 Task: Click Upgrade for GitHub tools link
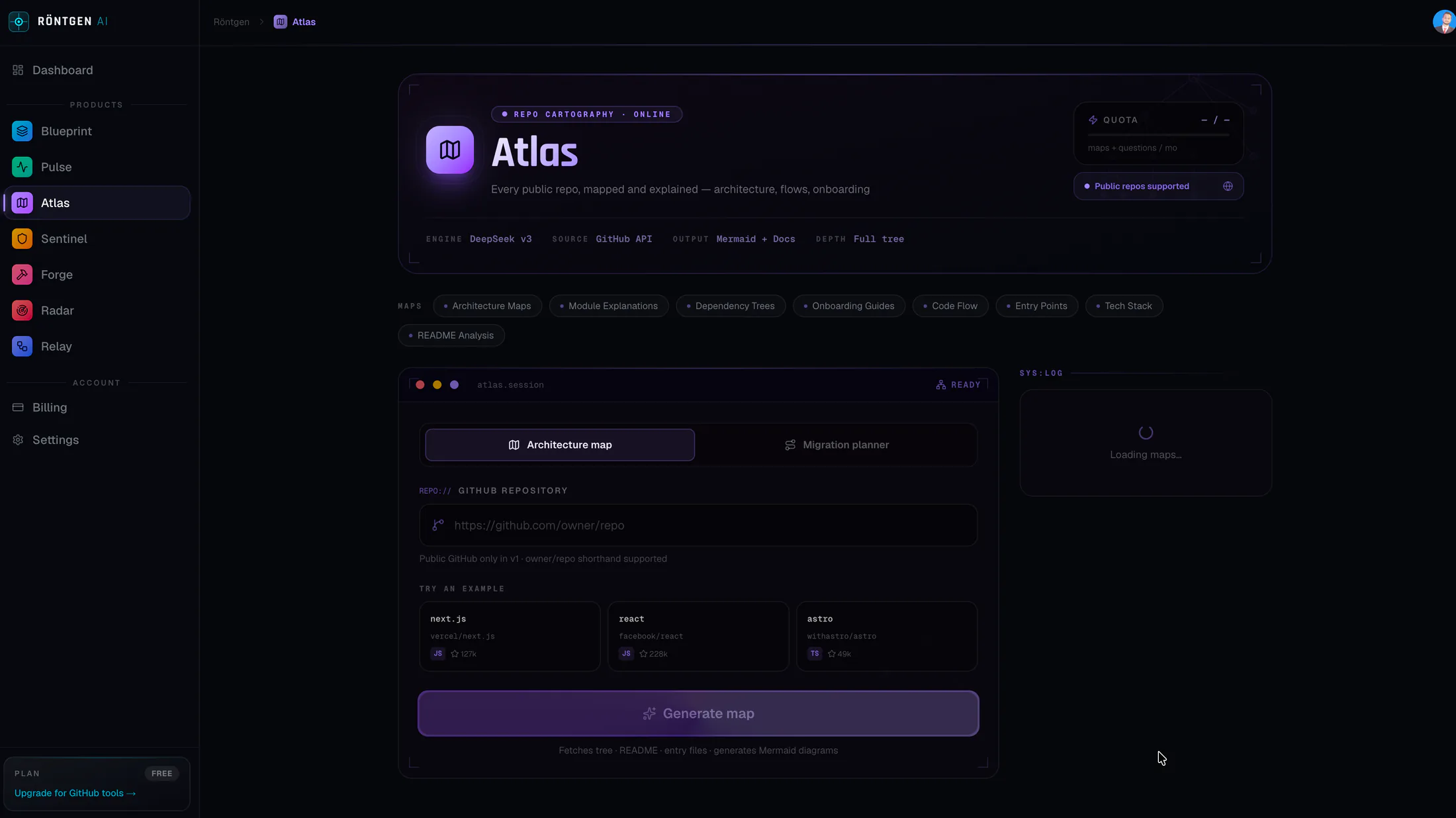click(75, 793)
